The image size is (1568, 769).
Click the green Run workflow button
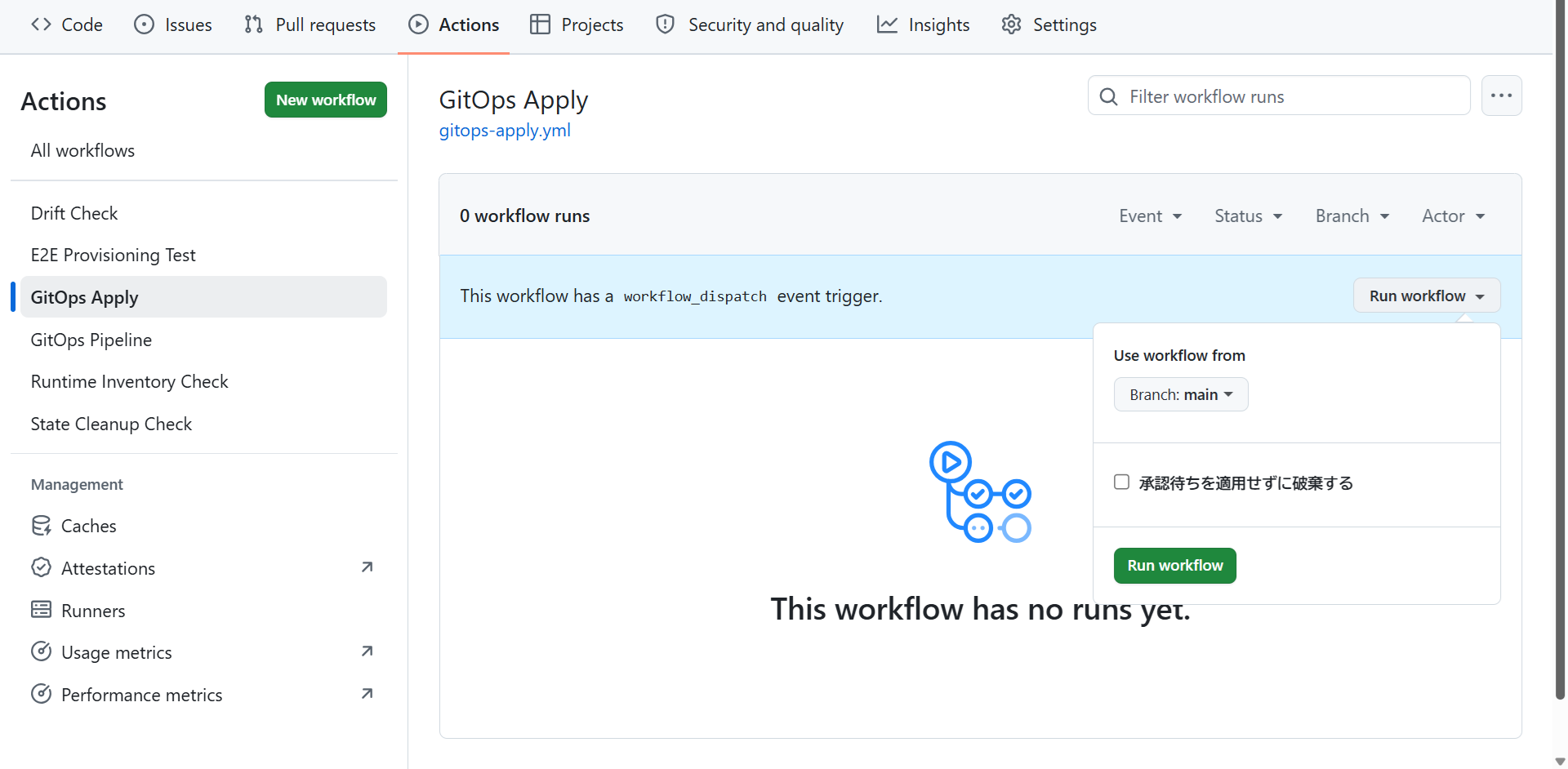1174,566
